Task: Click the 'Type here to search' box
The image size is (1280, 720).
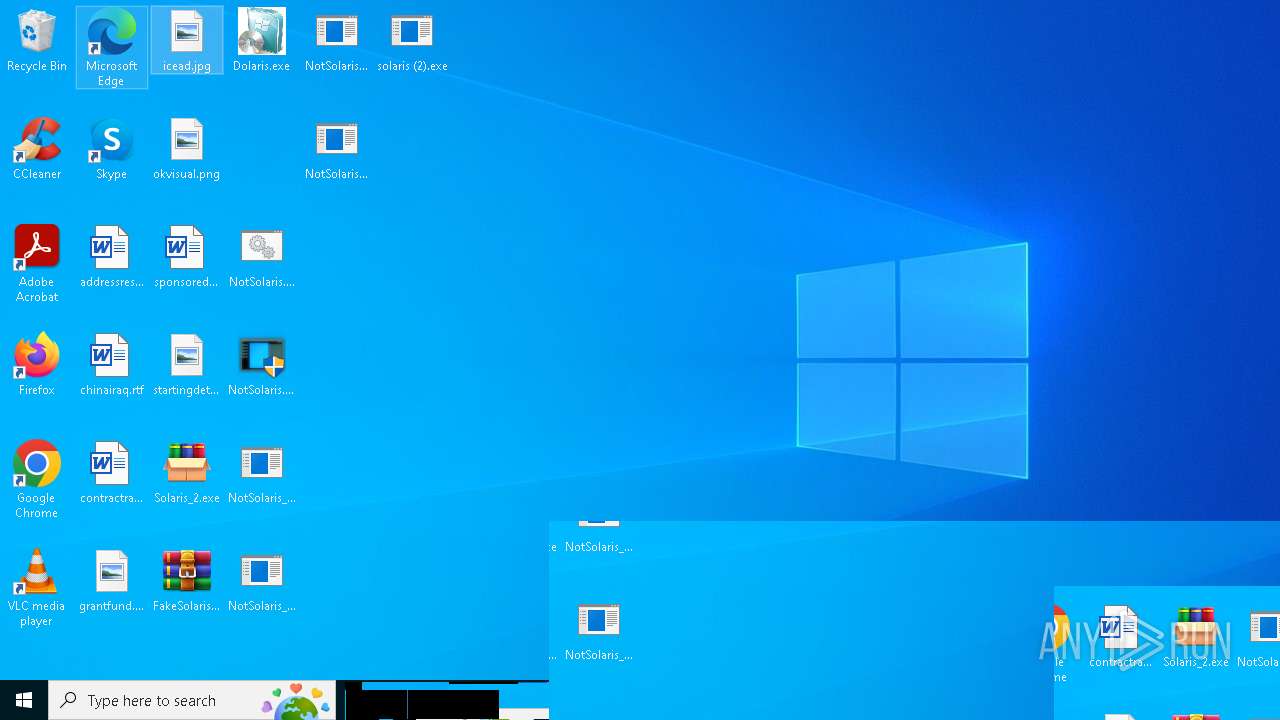Action: coord(192,700)
